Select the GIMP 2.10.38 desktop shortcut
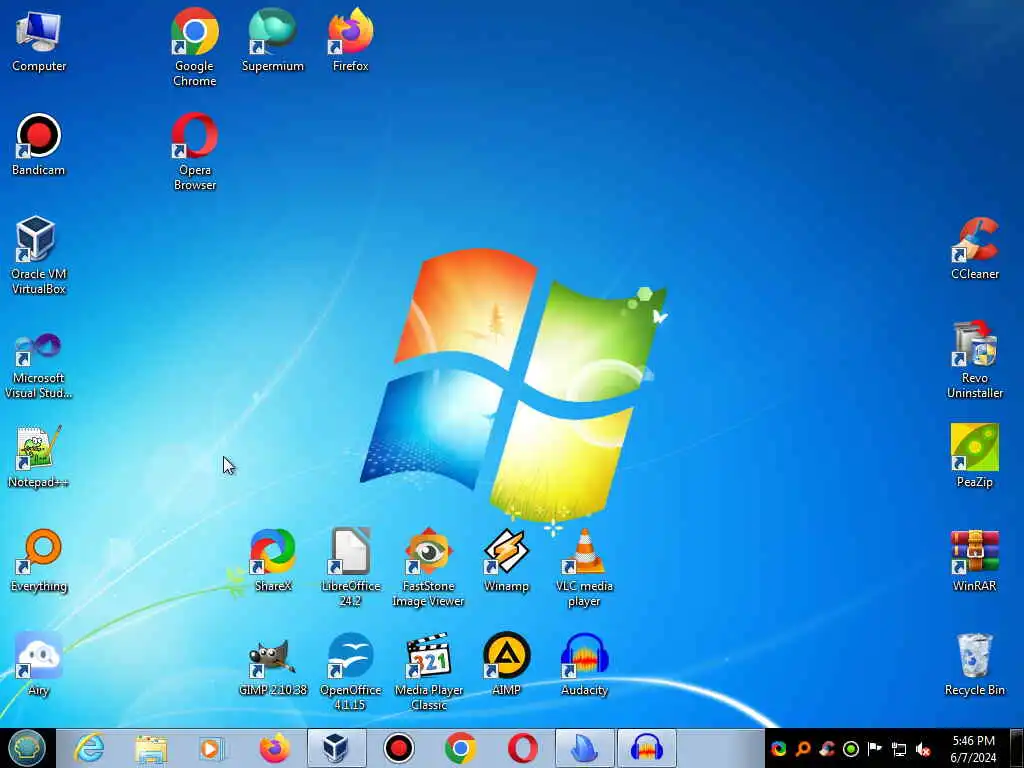This screenshot has width=1024, height=768. [x=272, y=665]
